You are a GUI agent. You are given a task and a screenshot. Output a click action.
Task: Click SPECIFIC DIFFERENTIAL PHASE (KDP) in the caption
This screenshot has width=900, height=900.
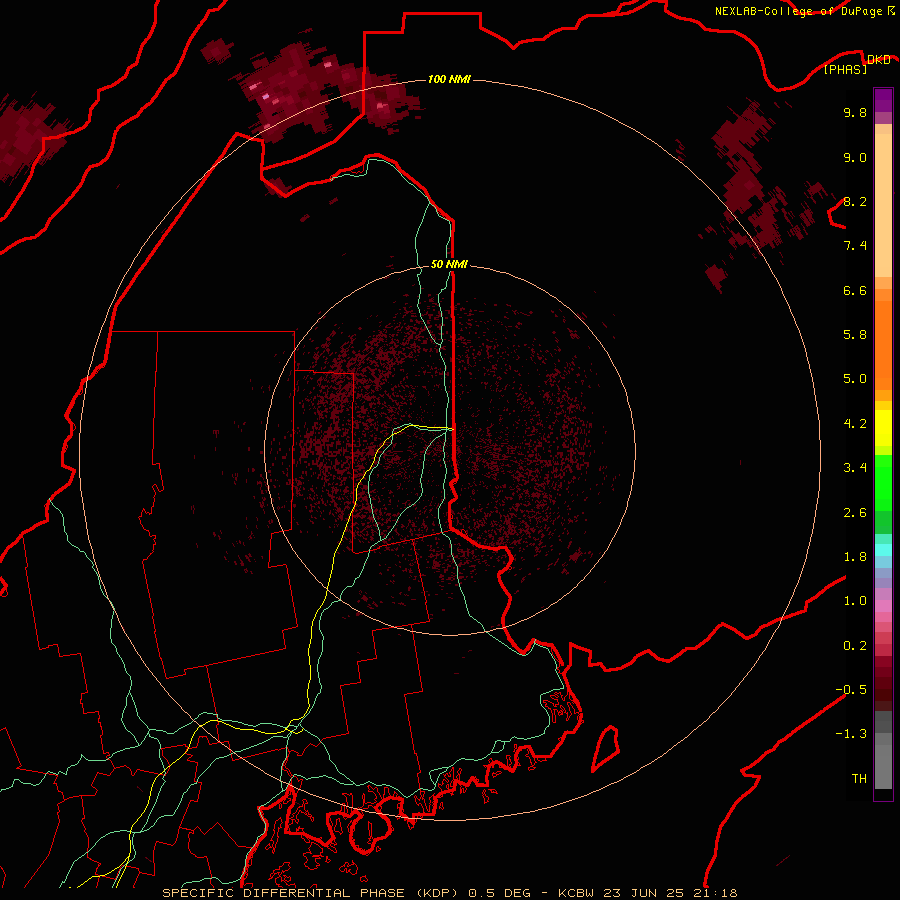point(311,893)
